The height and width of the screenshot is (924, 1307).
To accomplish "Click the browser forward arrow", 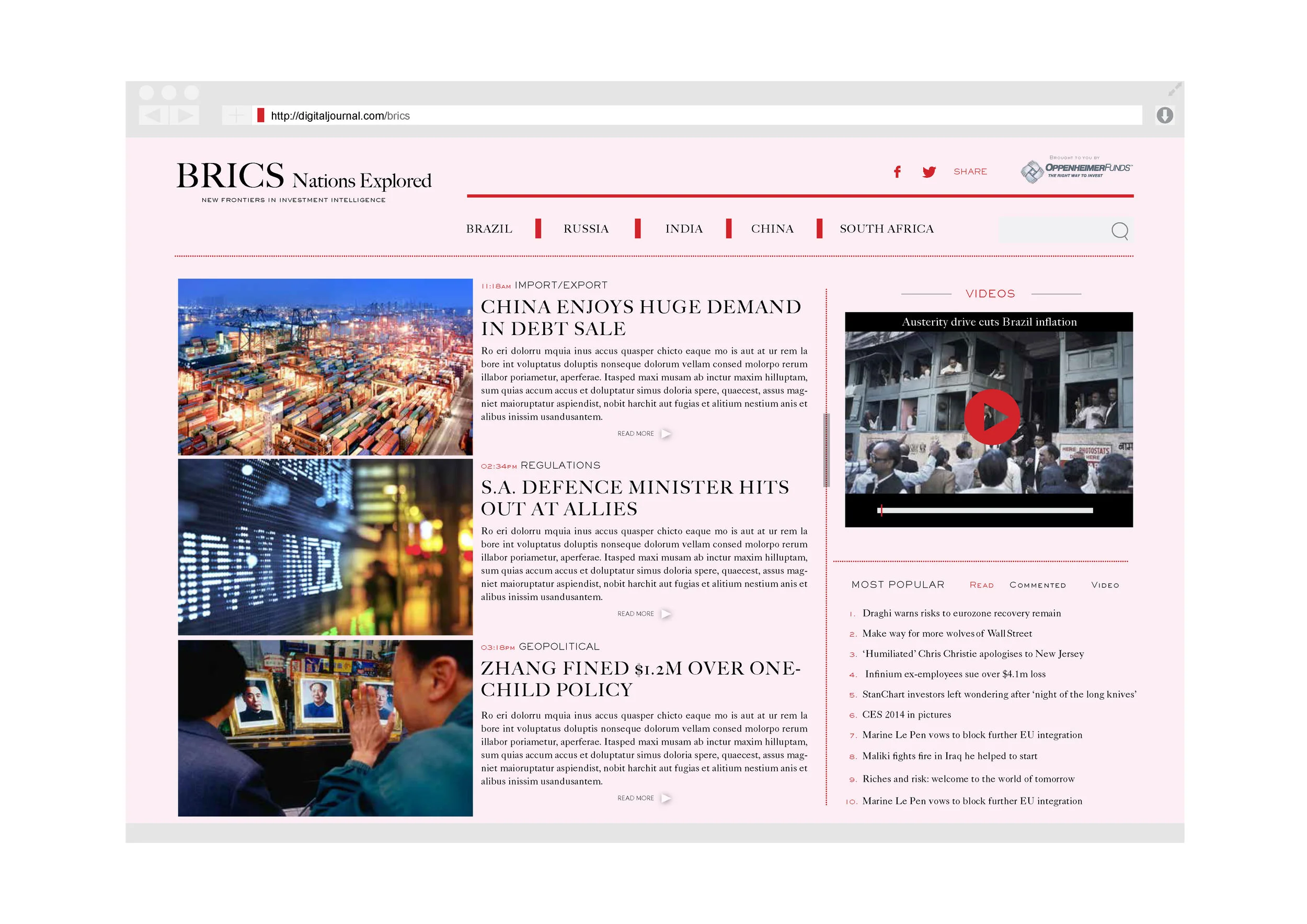I will pyautogui.click(x=185, y=115).
